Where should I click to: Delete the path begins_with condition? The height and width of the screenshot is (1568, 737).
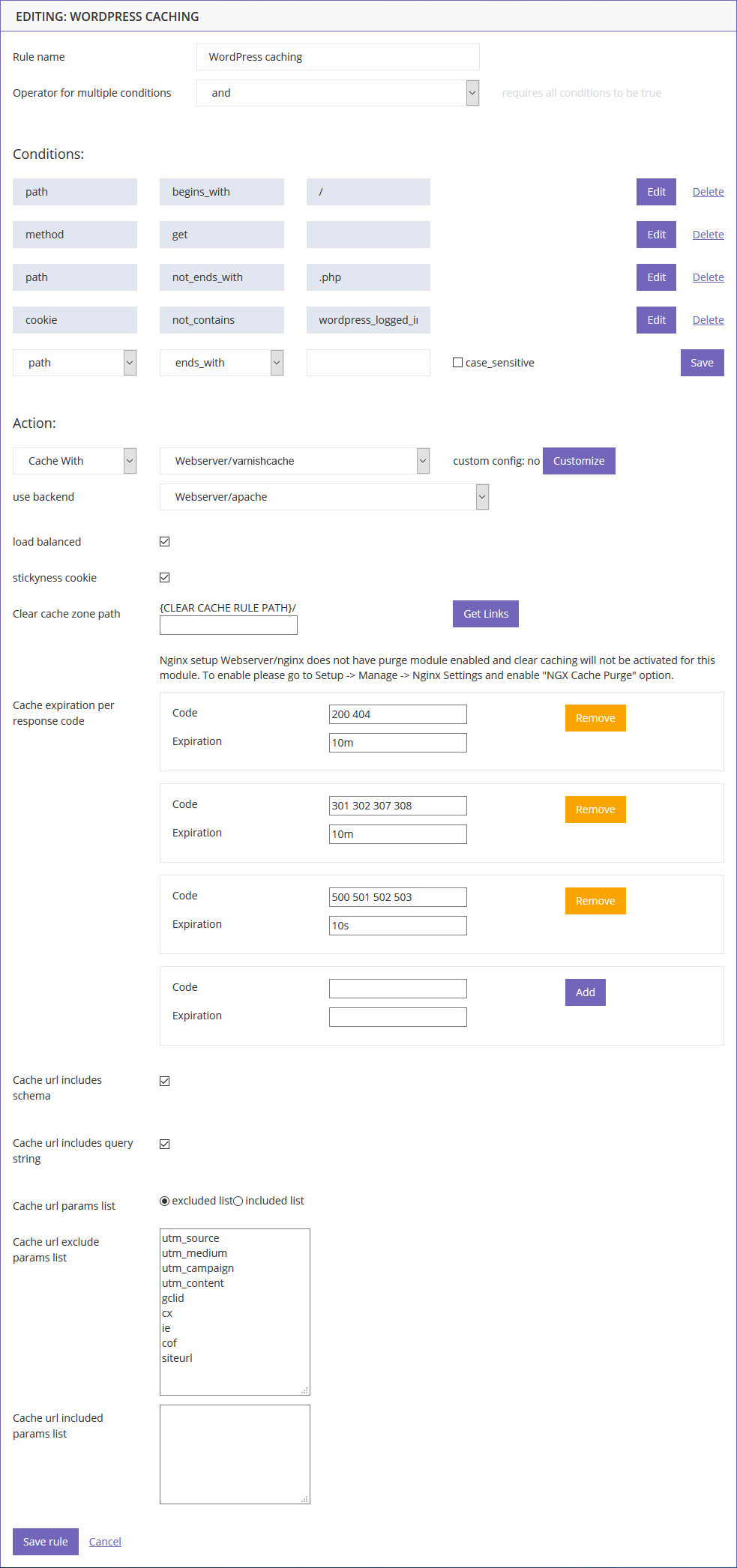tap(708, 192)
